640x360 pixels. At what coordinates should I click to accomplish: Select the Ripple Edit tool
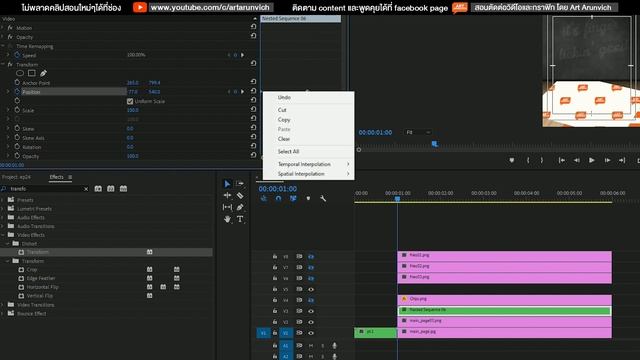coord(227,196)
